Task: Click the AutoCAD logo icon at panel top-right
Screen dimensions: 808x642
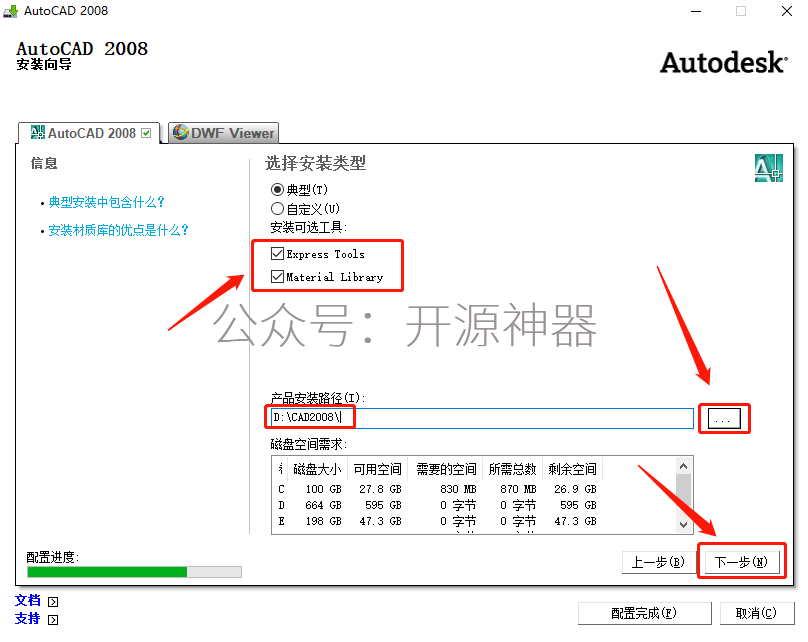Action: click(x=769, y=168)
